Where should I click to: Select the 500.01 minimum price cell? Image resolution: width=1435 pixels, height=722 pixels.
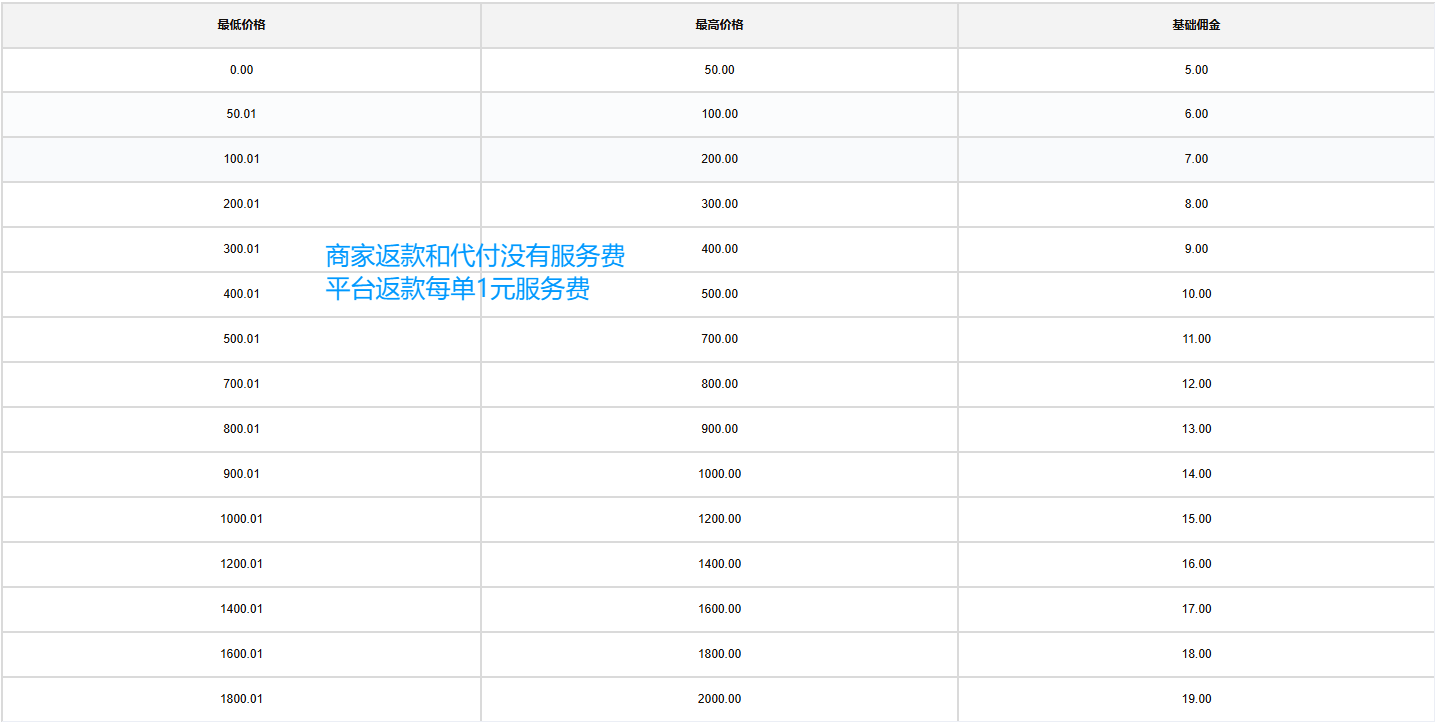tap(241, 339)
